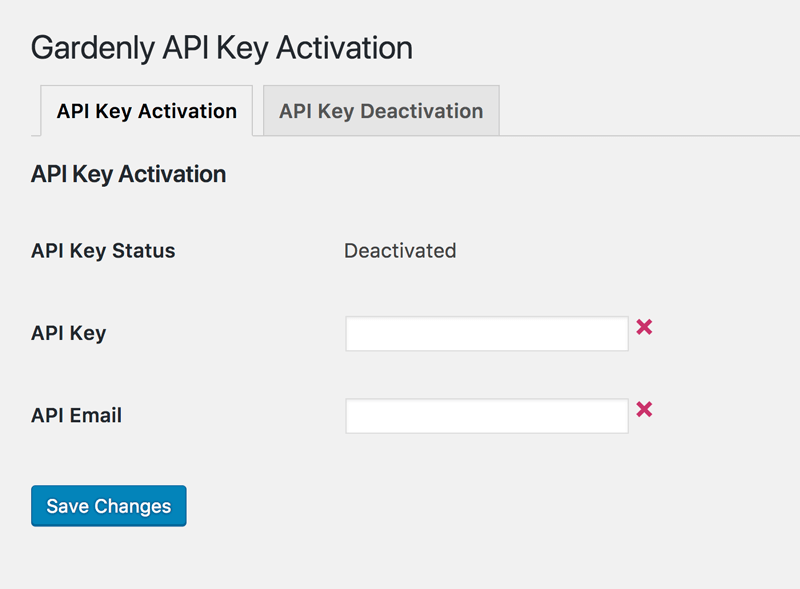Screen dimensions: 800x589
Task: Click the Gardenly API Key Activation page title
Action: tap(222, 48)
